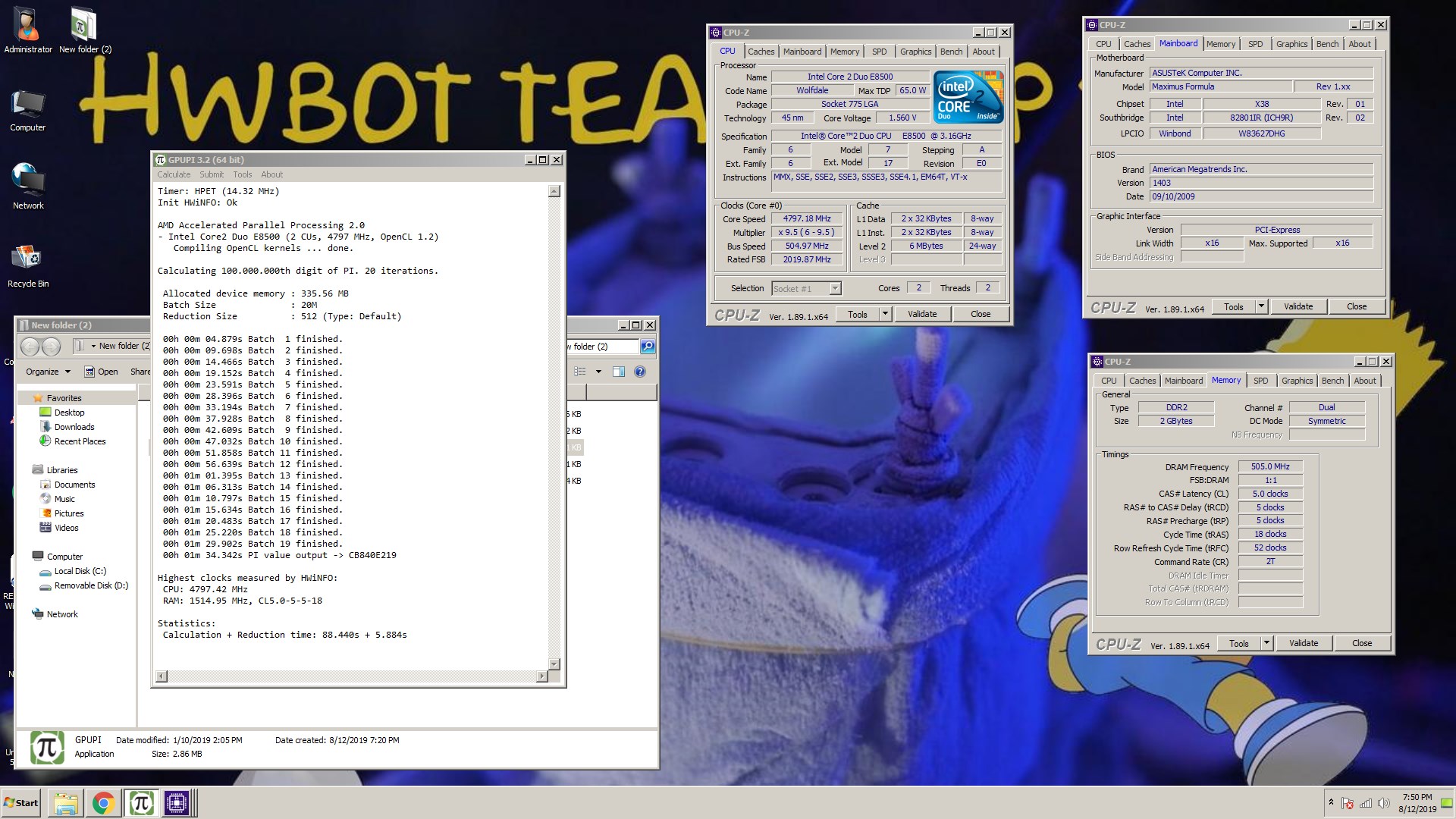Open the Recycle Bin desktop icon

pos(28,265)
